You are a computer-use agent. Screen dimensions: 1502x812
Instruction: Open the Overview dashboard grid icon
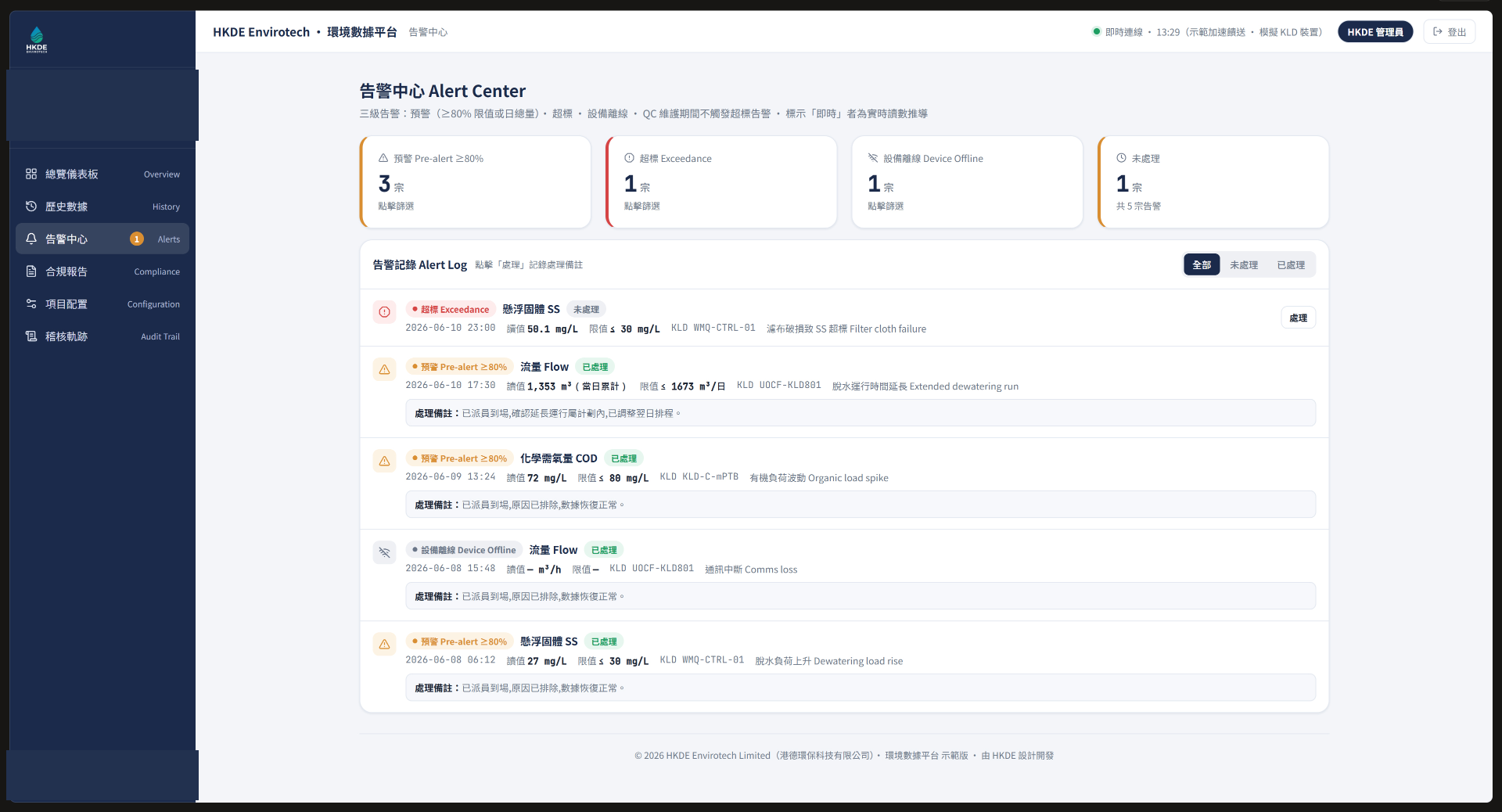click(31, 174)
